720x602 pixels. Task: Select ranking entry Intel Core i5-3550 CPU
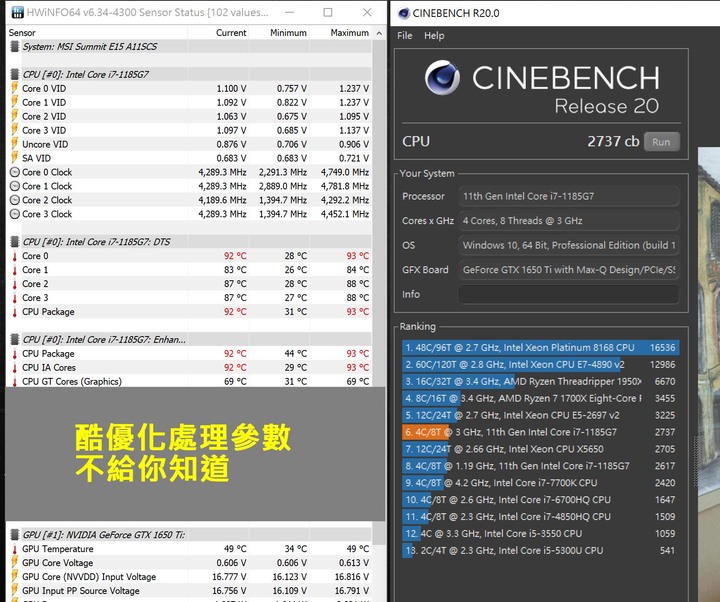tap(540, 534)
